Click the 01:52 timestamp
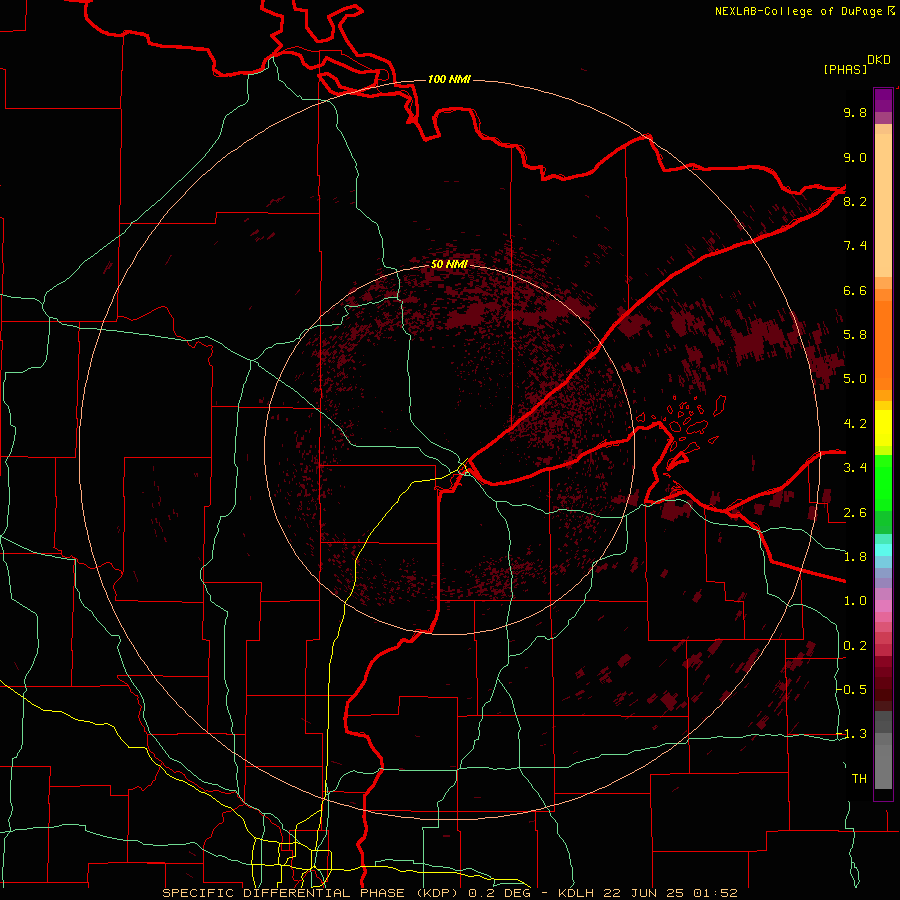This screenshot has width=900, height=900. click(715, 893)
